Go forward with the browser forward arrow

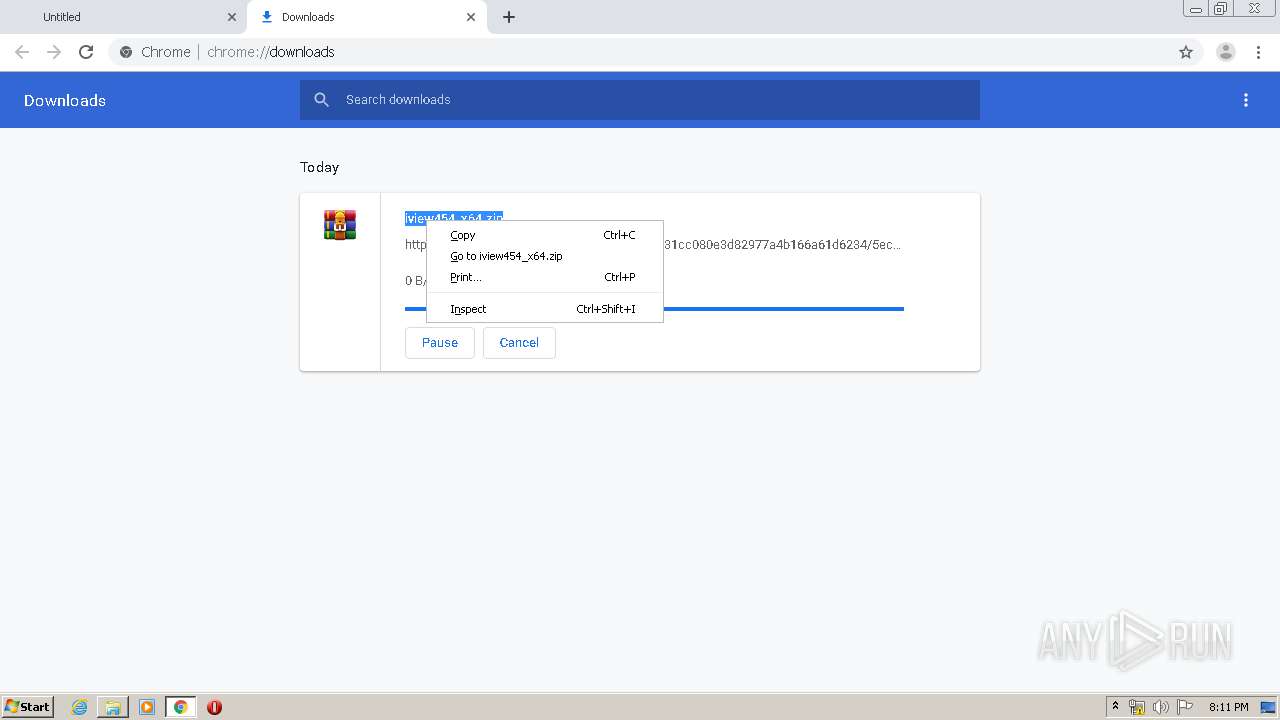pos(54,52)
